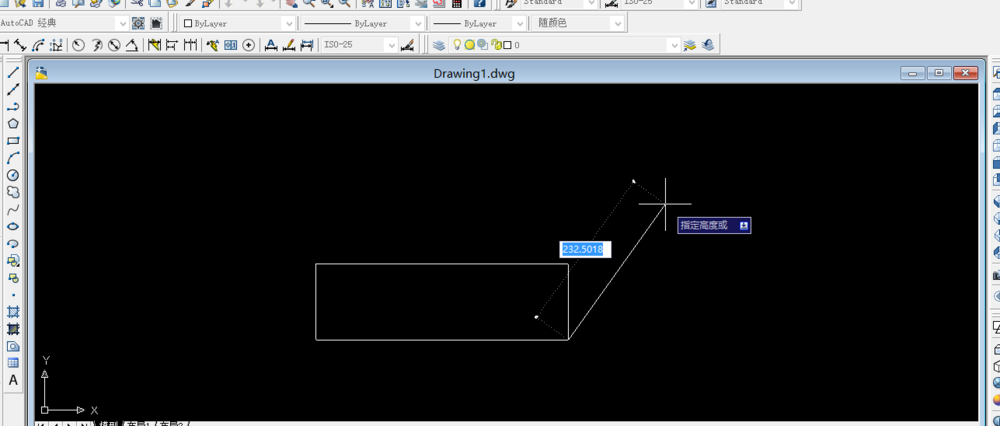
Task: Click the workspace settings gear button
Action: [x=138, y=24]
